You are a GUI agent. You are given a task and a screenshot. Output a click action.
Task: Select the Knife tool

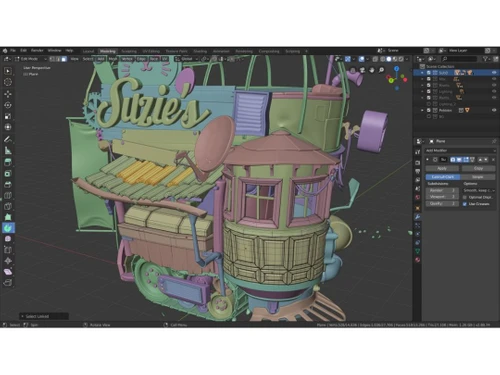(8, 206)
